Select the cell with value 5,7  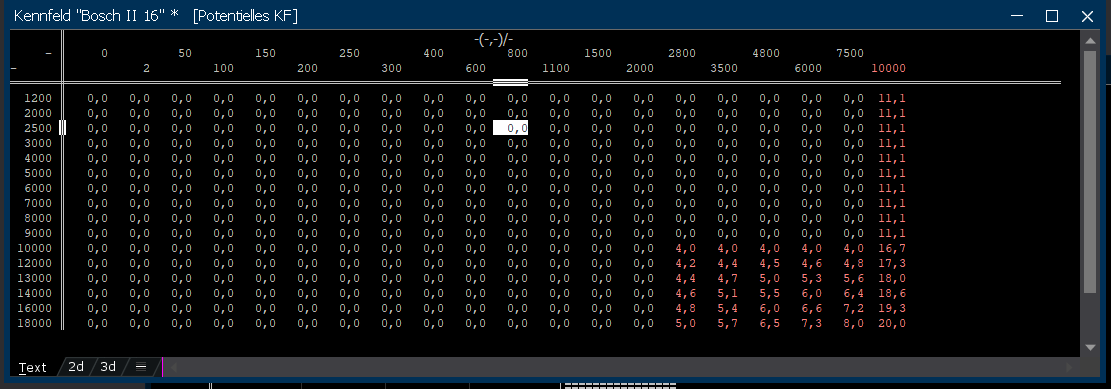(728, 323)
